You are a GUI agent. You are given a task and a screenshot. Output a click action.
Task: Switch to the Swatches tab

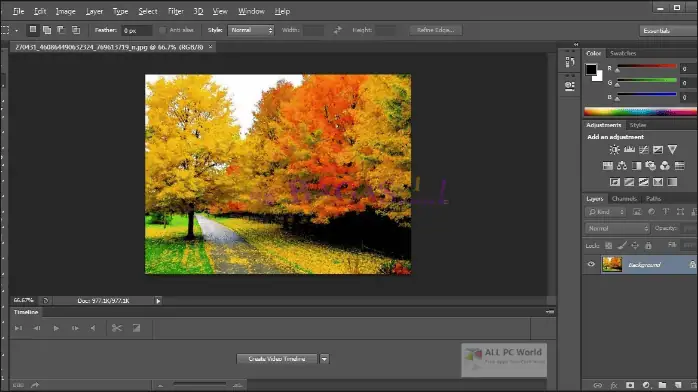point(623,53)
